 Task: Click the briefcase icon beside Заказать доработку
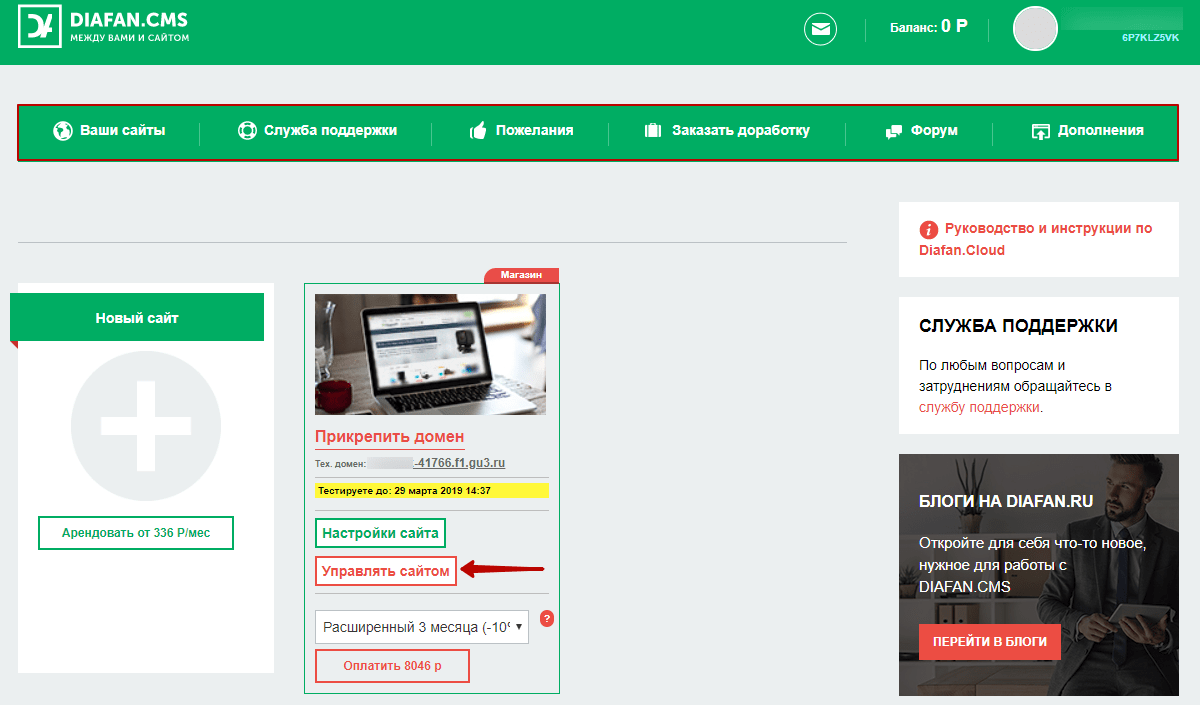click(x=654, y=130)
